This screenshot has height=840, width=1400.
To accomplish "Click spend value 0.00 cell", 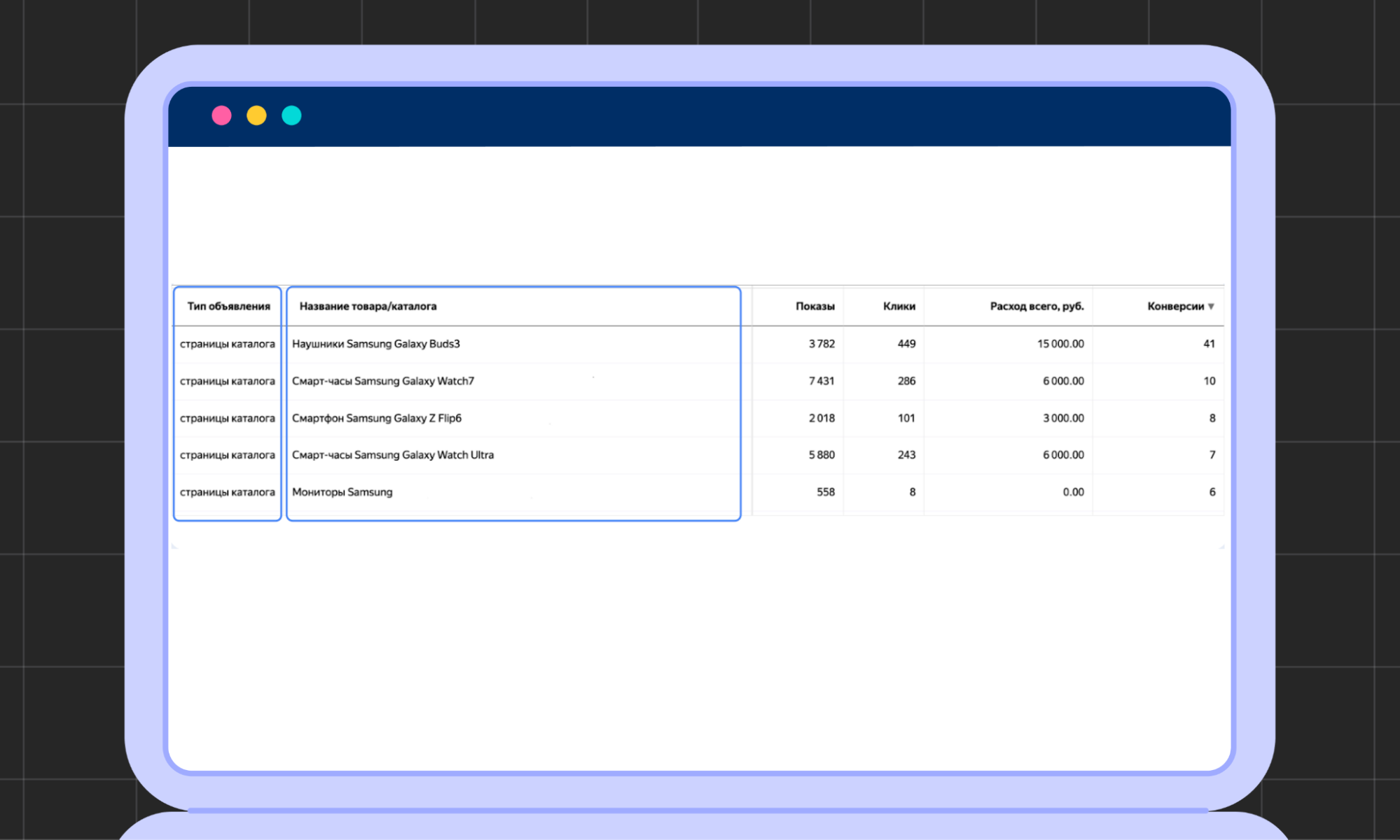I will (x=1073, y=492).
